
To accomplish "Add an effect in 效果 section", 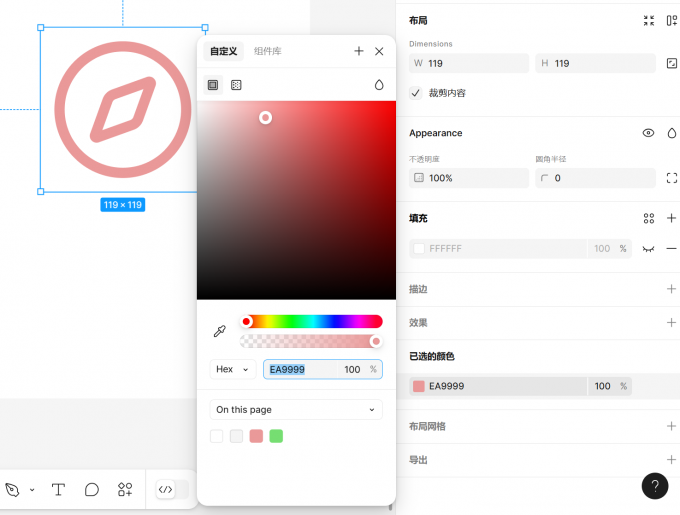I will click(671, 323).
